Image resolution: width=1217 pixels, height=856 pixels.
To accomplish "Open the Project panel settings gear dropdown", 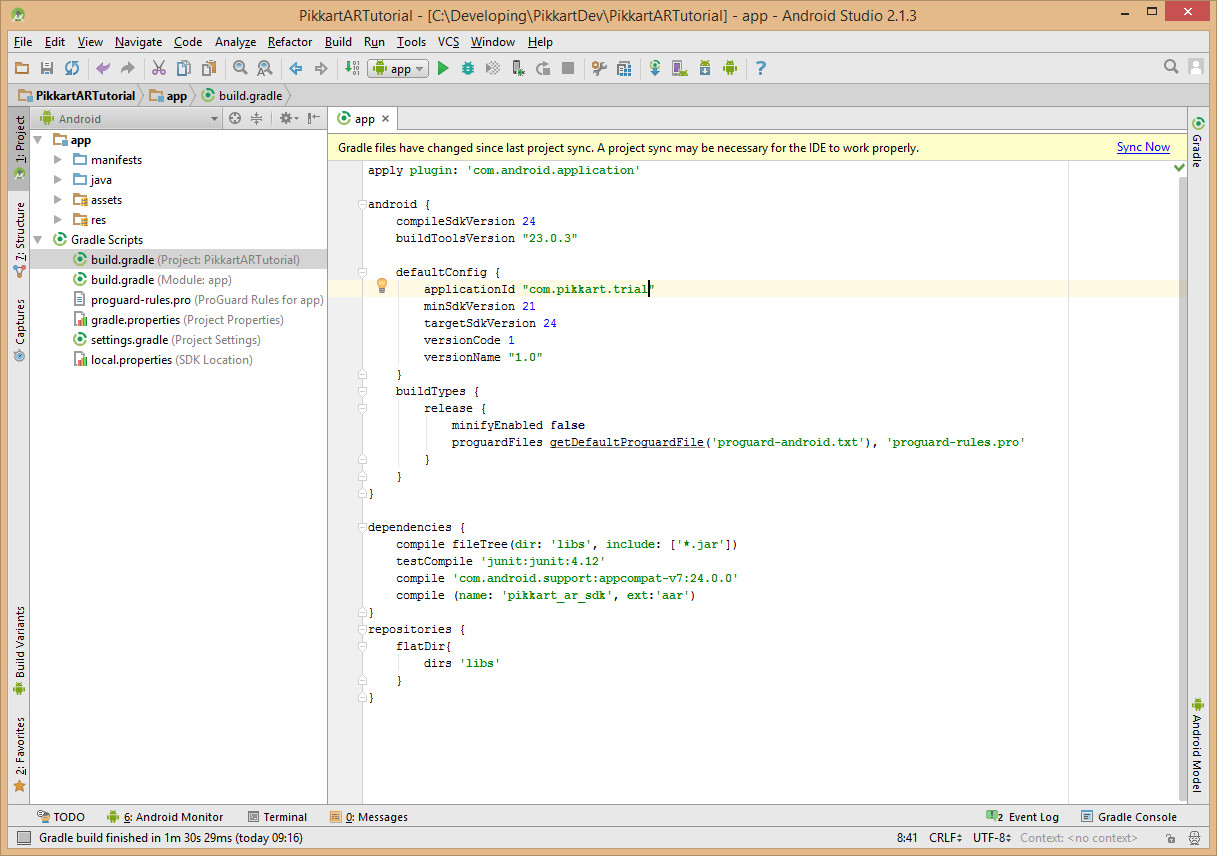I will click(x=288, y=118).
